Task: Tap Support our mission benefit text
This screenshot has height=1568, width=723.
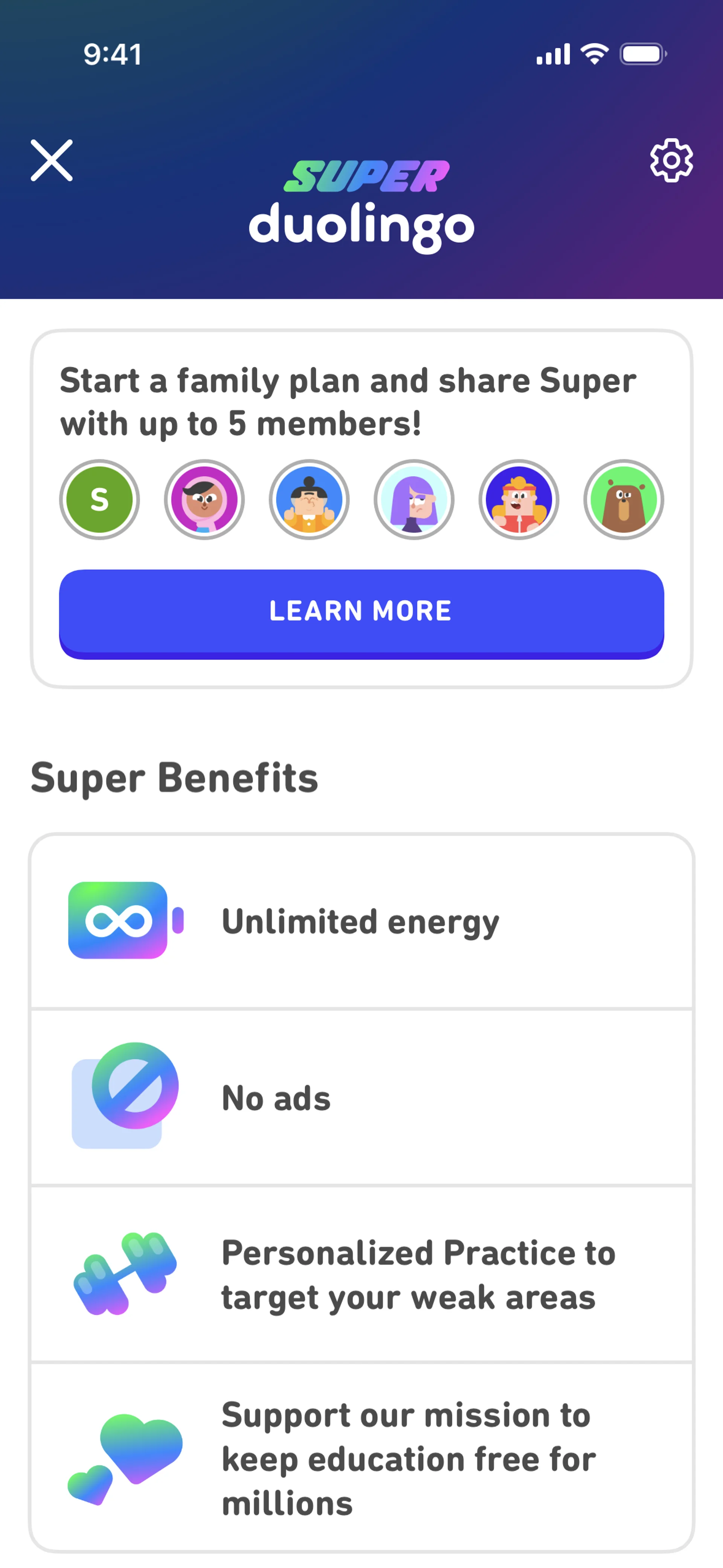Action: pyautogui.click(x=408, y=1458)
